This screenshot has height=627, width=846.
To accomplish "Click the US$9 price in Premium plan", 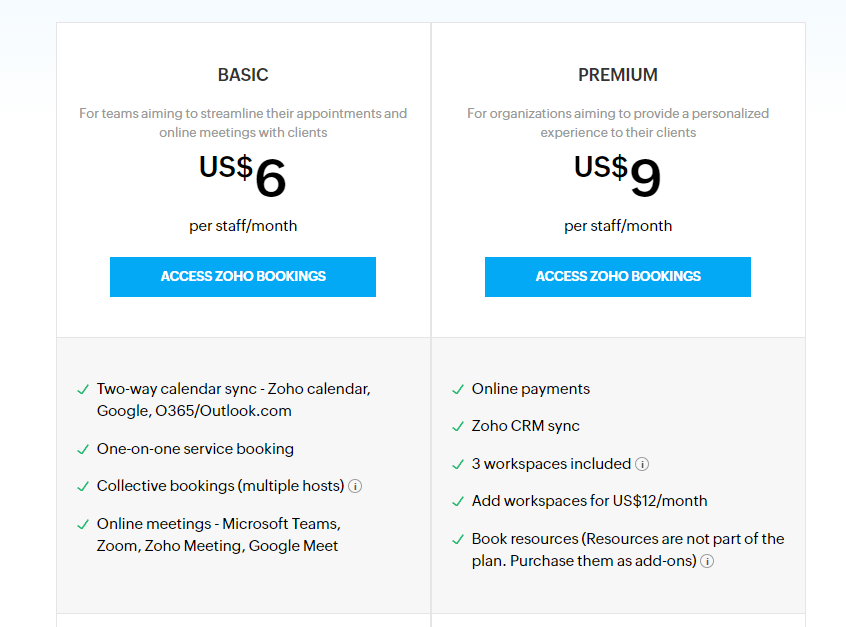I will coord(617,175).
